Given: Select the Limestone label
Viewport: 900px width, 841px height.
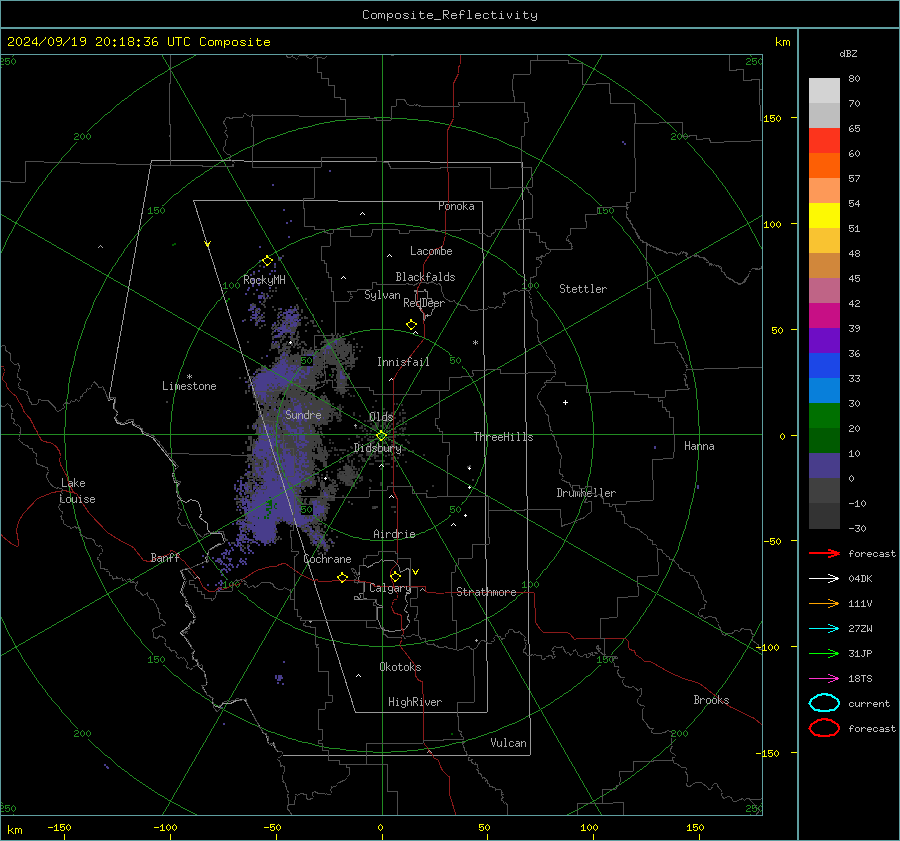Looking at the screenshot, I should (x=189, y=386).
